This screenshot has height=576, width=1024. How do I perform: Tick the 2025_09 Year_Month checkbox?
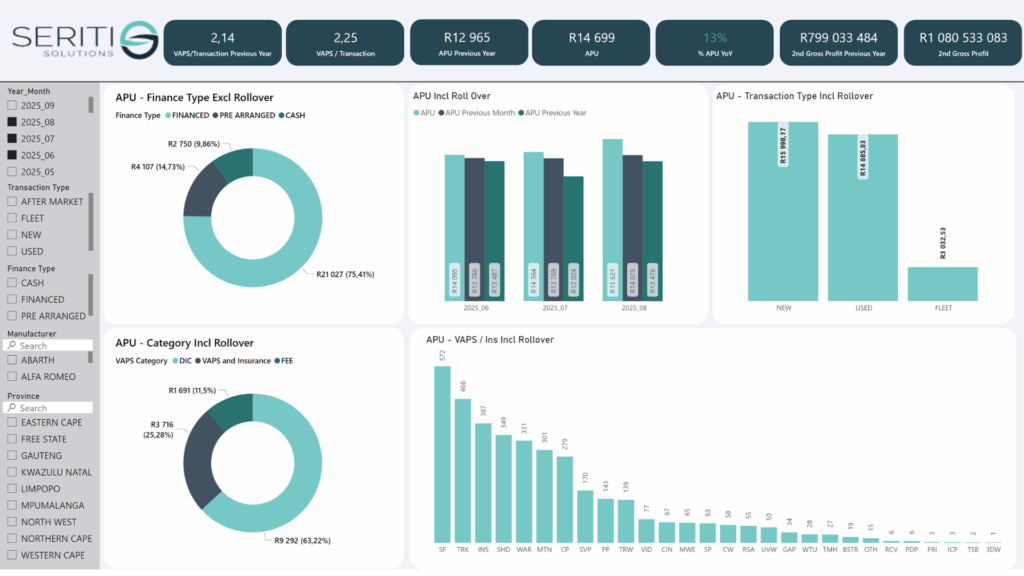point(12,105)
